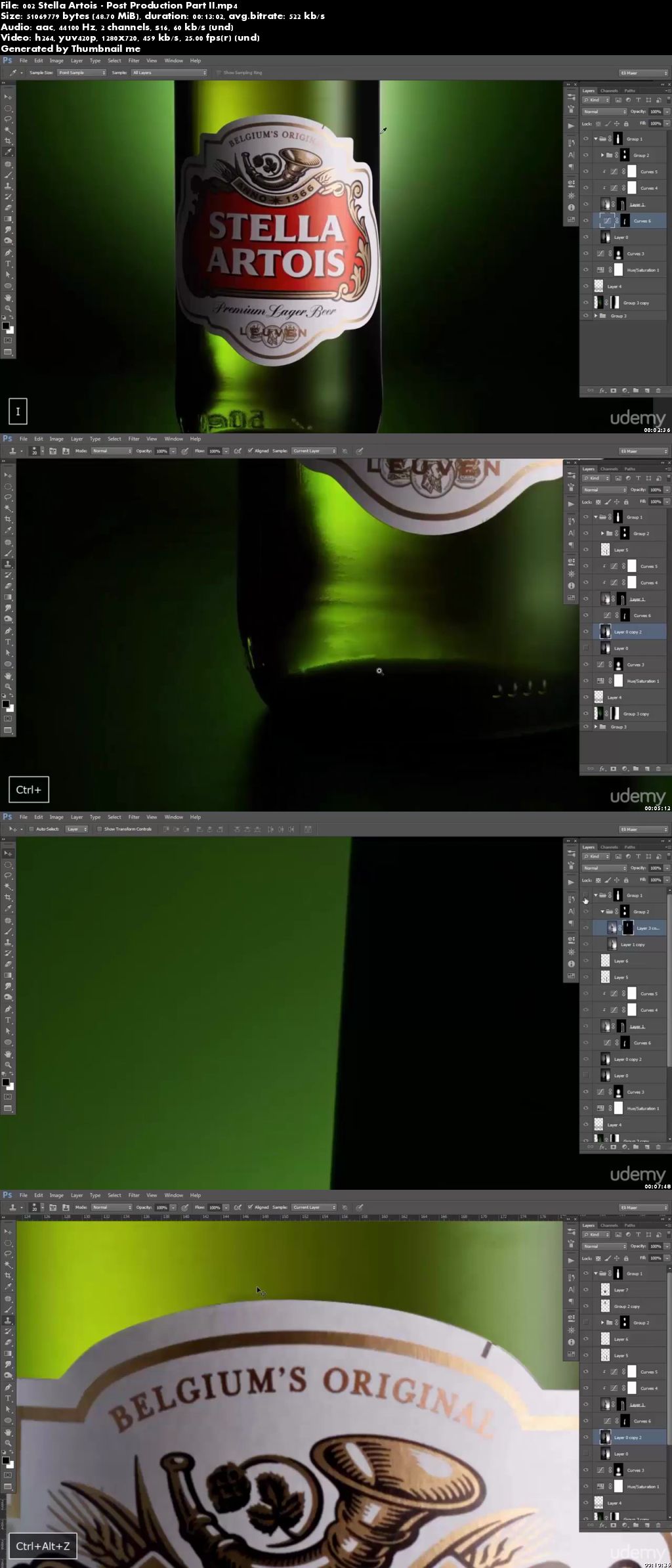672x1568 pixels.
Task: Enable Auto-Select checkbox in the third frame
Action: (31, 829)
